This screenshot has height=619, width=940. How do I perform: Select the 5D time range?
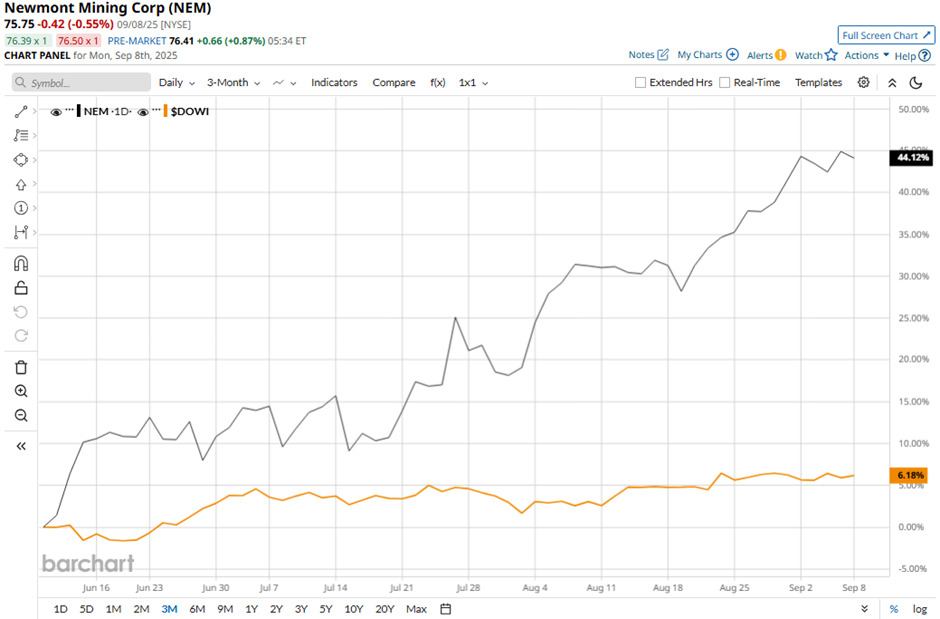click(87, 609)
